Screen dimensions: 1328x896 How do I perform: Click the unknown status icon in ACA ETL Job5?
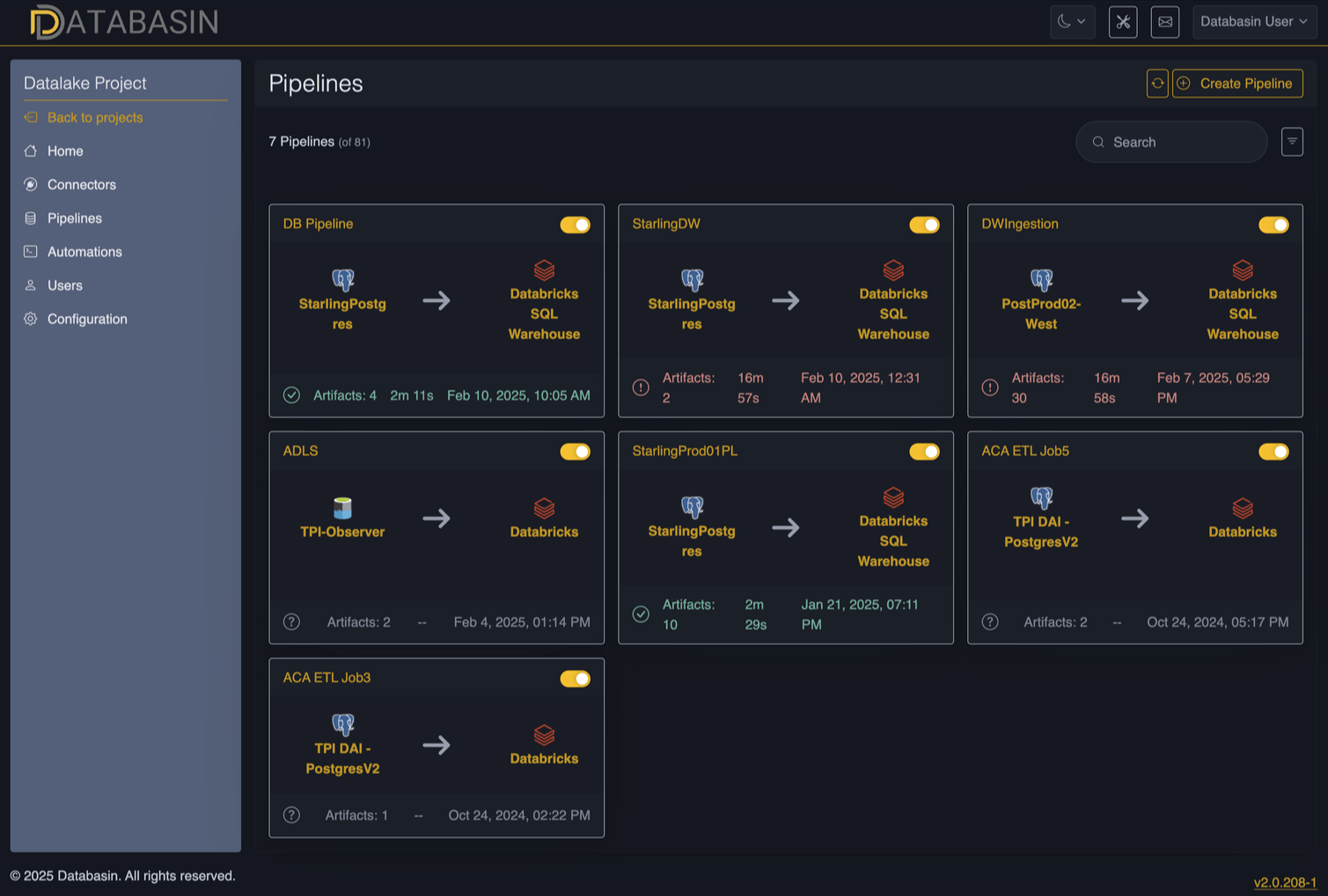(990, 622)
